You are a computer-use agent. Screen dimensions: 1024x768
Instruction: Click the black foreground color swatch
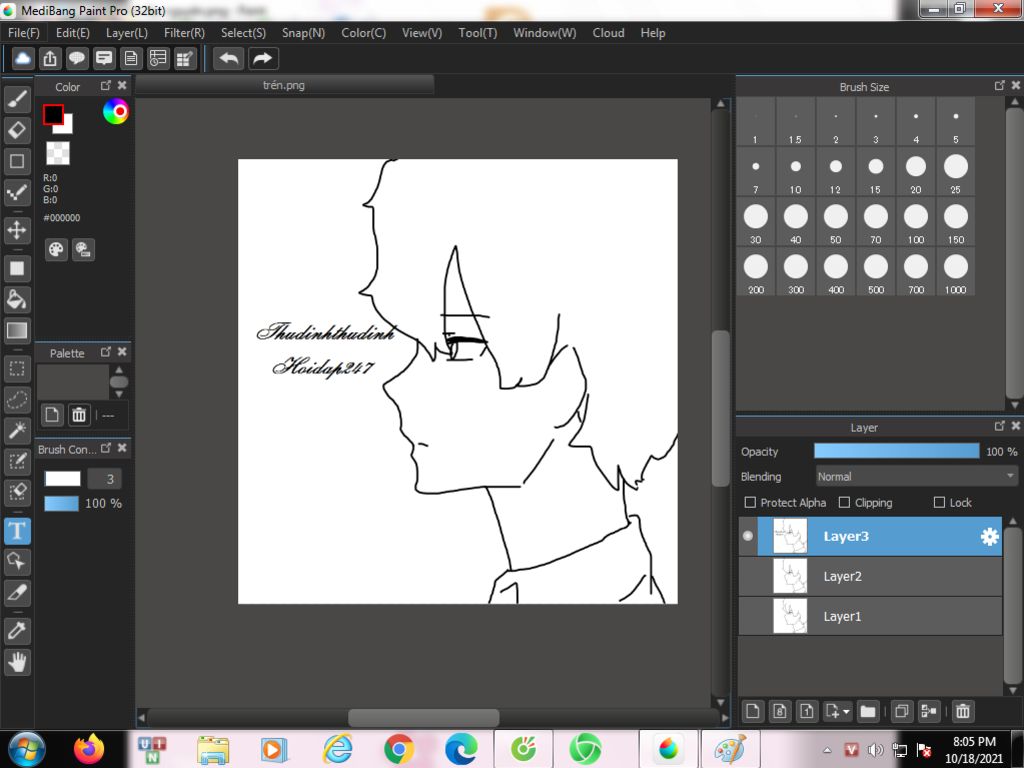tap(53, 114)
